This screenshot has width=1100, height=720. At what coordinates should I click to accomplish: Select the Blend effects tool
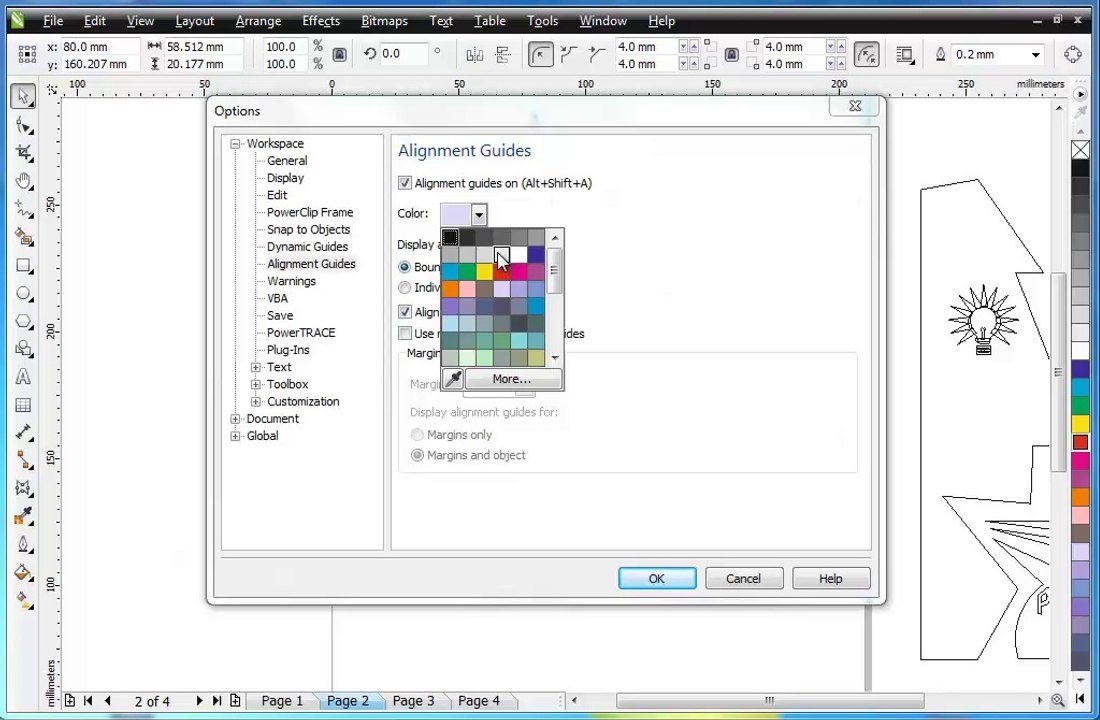click(23, 488)
